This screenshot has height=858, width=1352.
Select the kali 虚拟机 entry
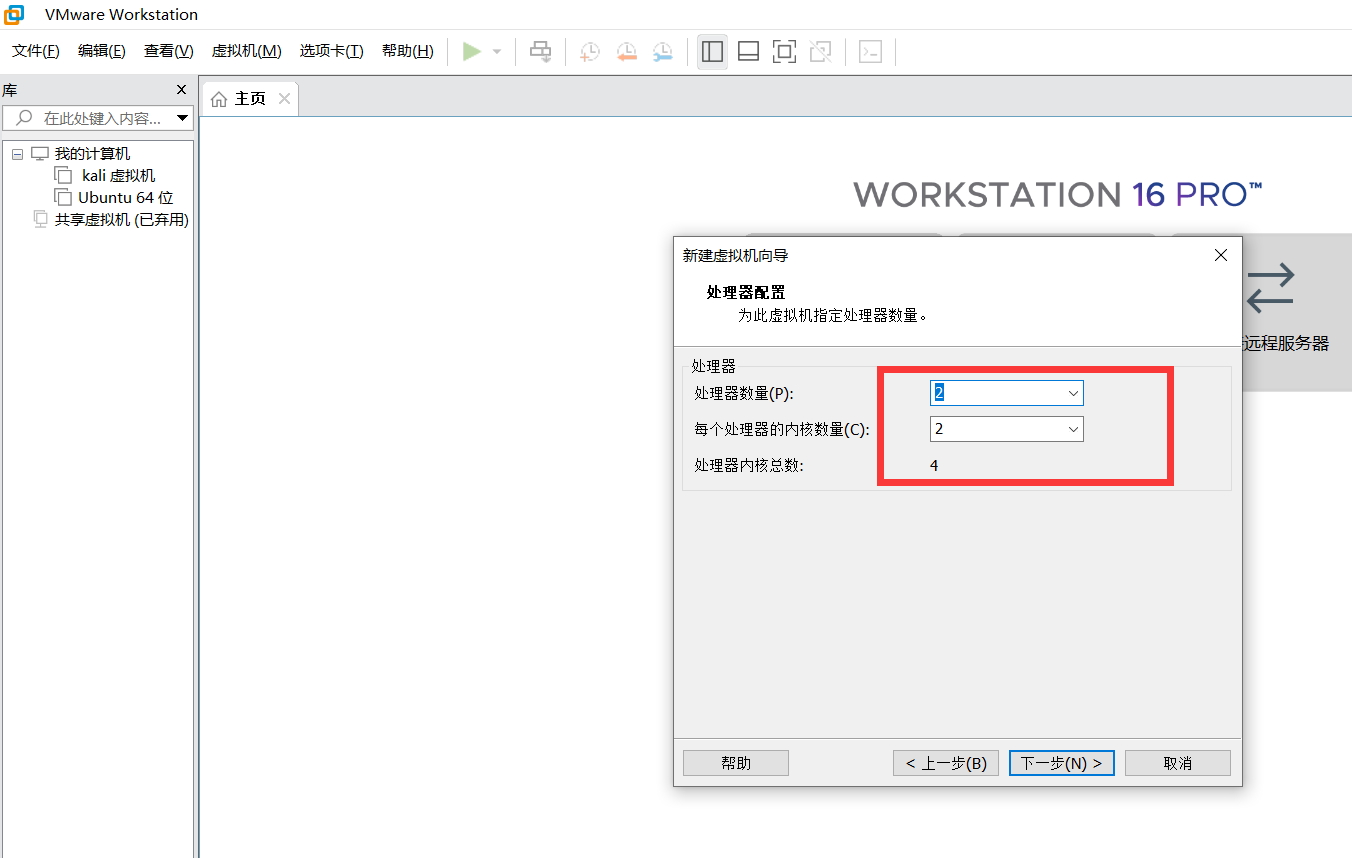click(x=118, y=176)
